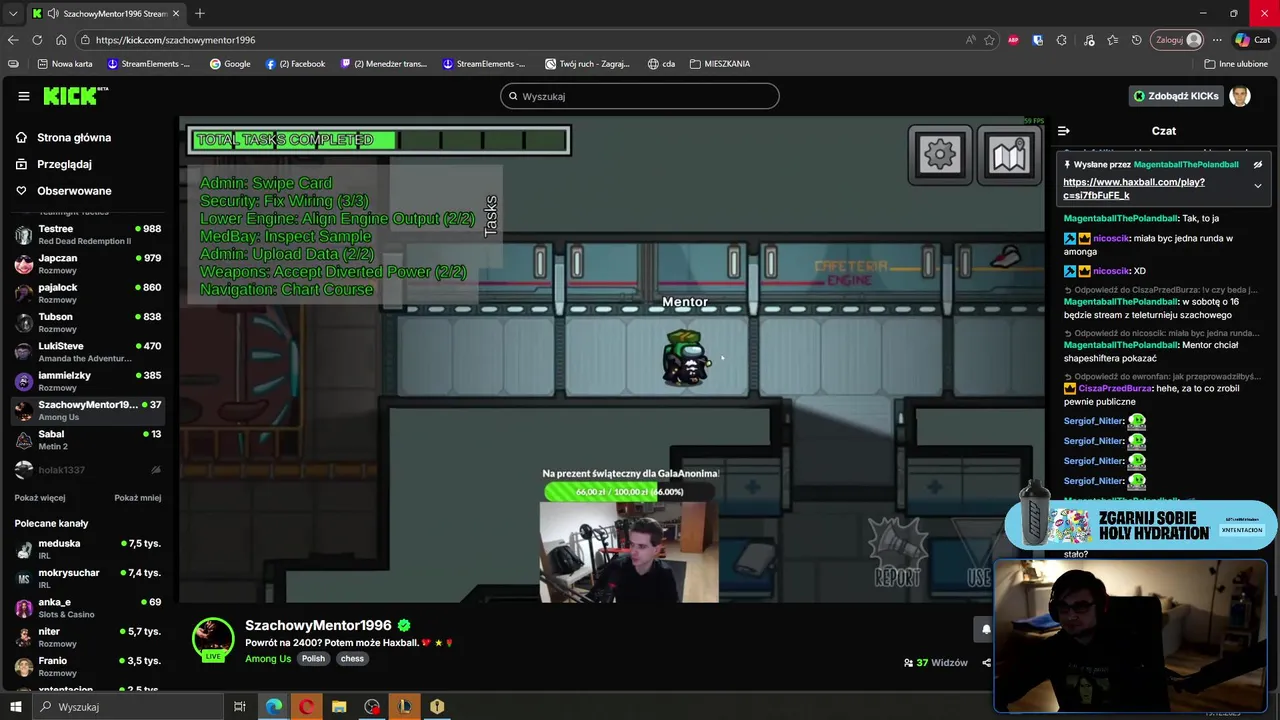
Task: Click the share icon beside viewer count
Action: click(x=986, y=662)
